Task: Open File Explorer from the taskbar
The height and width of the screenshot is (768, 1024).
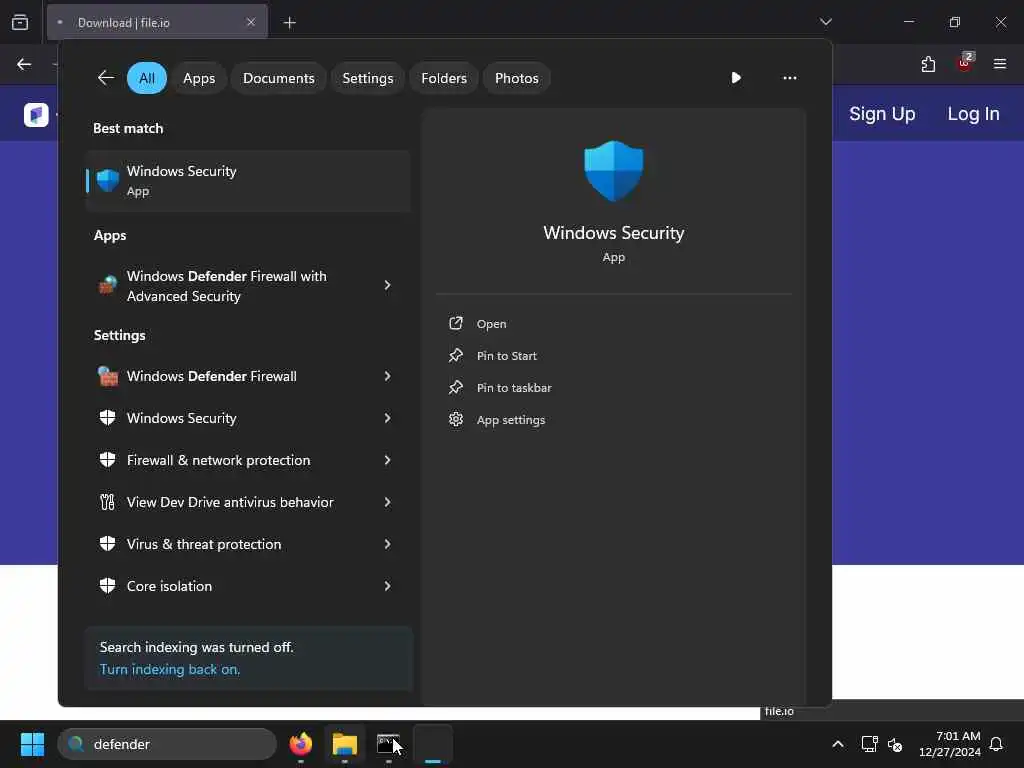Action: click(345, 744)
